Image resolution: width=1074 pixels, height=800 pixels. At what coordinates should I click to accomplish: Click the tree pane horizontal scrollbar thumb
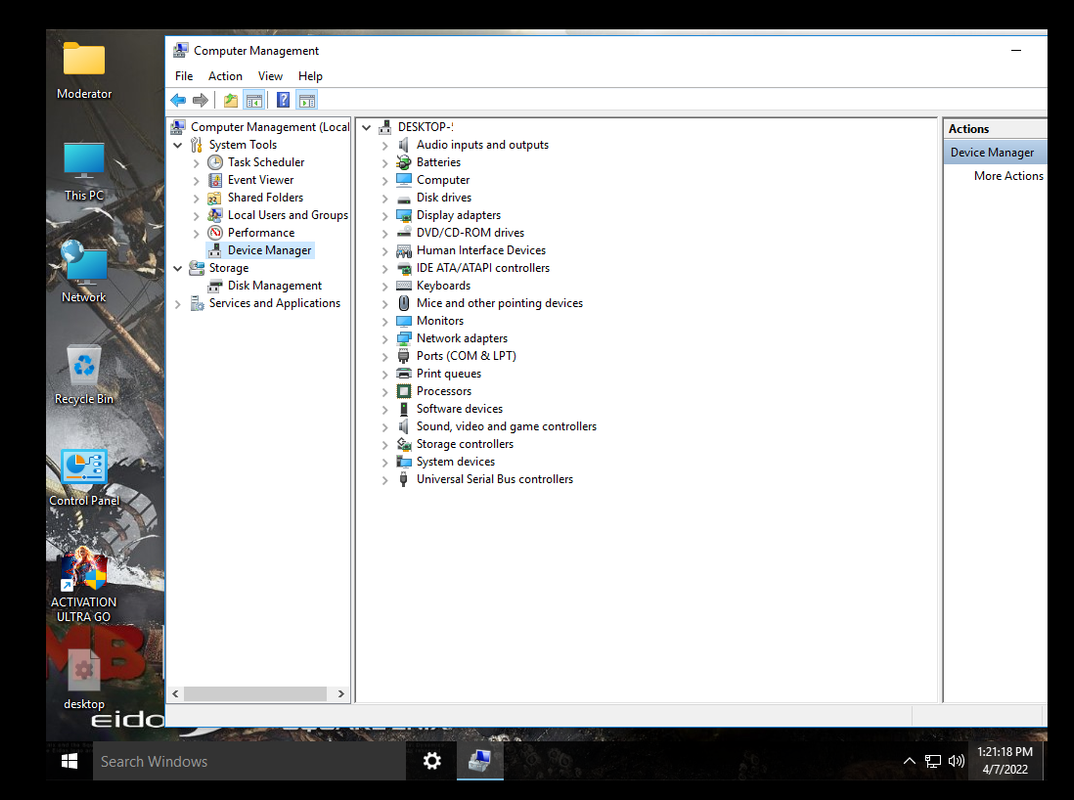pyautogui.click(x=255, y=694)
